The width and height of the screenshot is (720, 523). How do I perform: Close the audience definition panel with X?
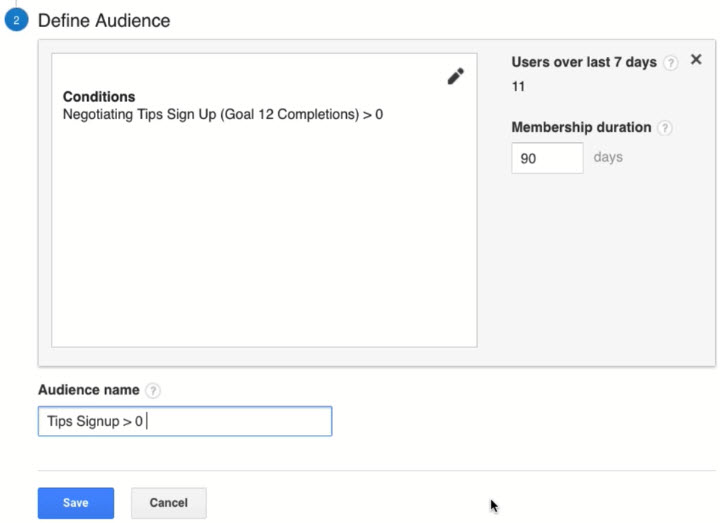[x=696, y=61]
